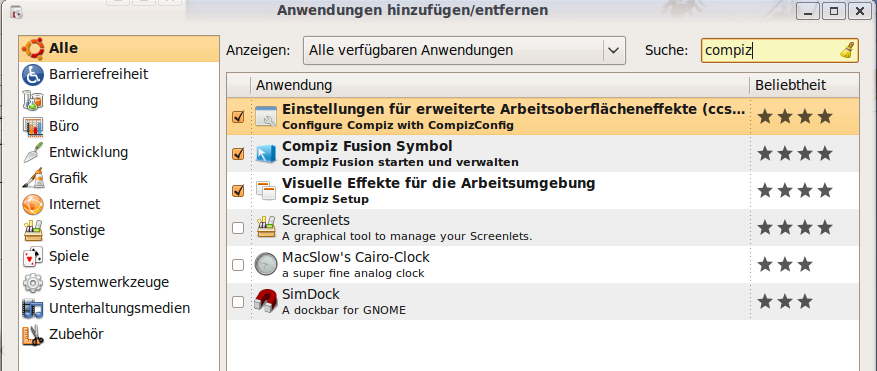Uncheck Visuelle Effekte für die Arbeitsumgebung
The height and width of the screenshot is (371, 877).
point(238,191)
